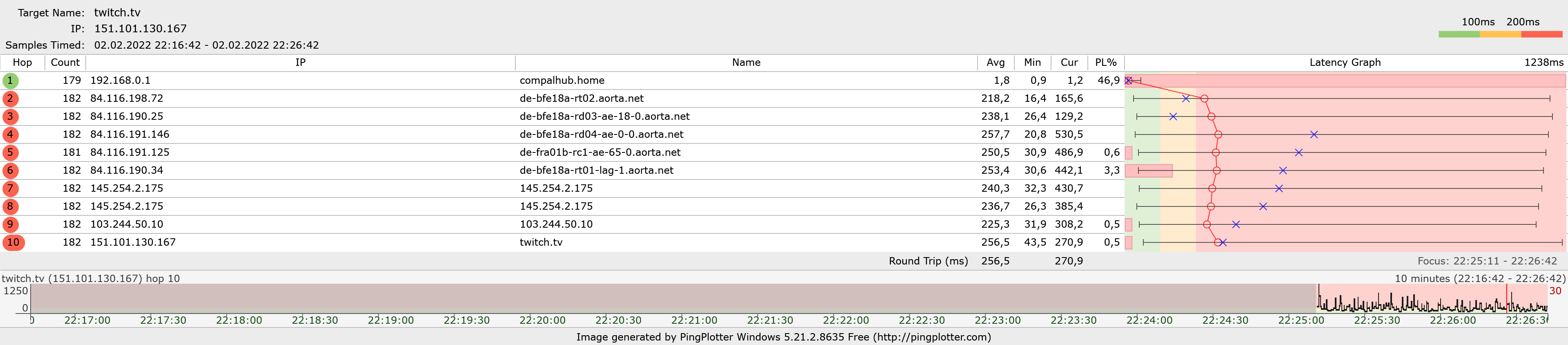
Task: Click the packet loss bar on hop 6
Action: pyautogui.click(x=1149, y=171)
